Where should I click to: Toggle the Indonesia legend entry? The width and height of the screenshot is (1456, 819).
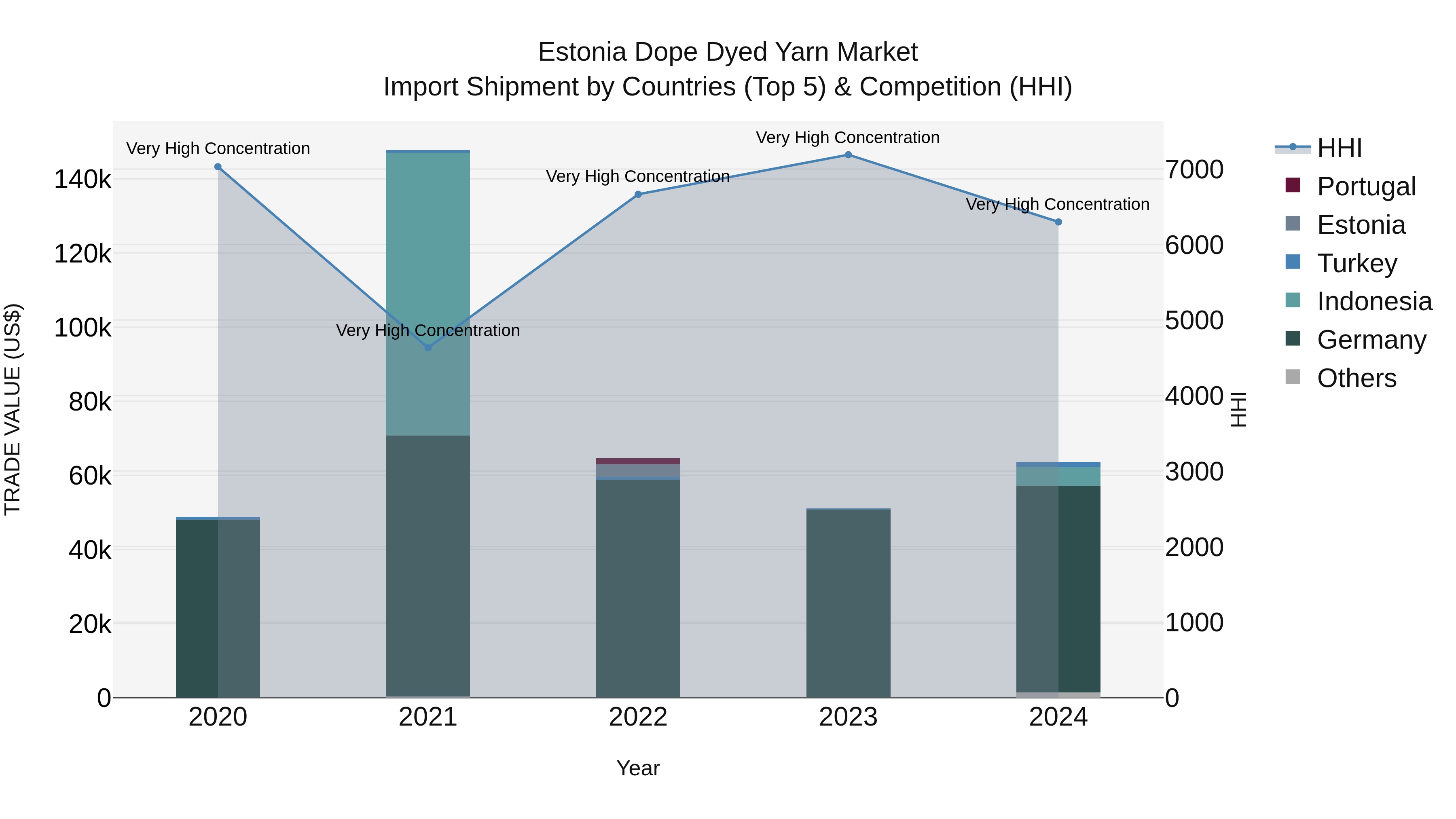point(1359,301)
